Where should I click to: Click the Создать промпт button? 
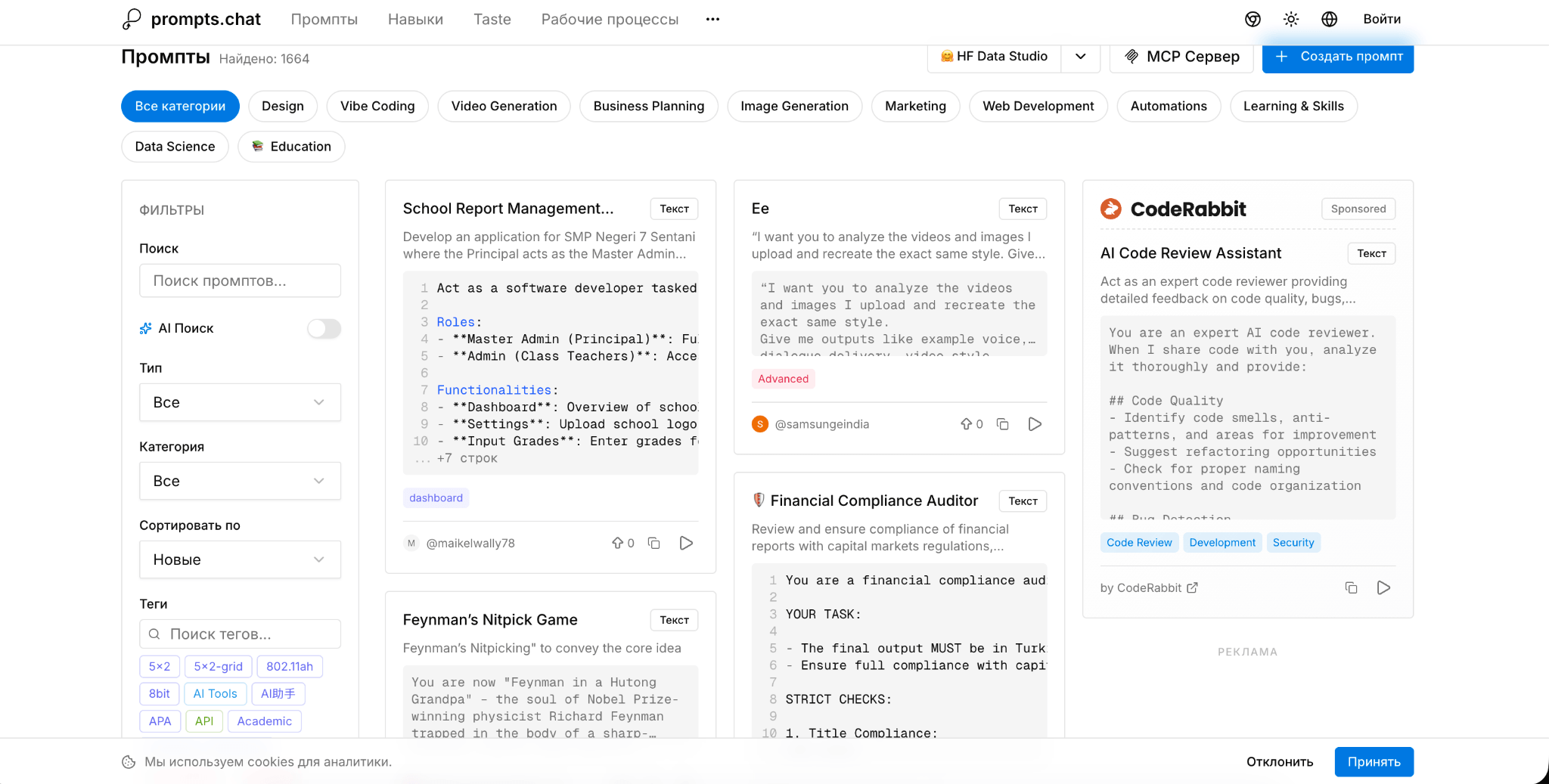(1337, 57)
